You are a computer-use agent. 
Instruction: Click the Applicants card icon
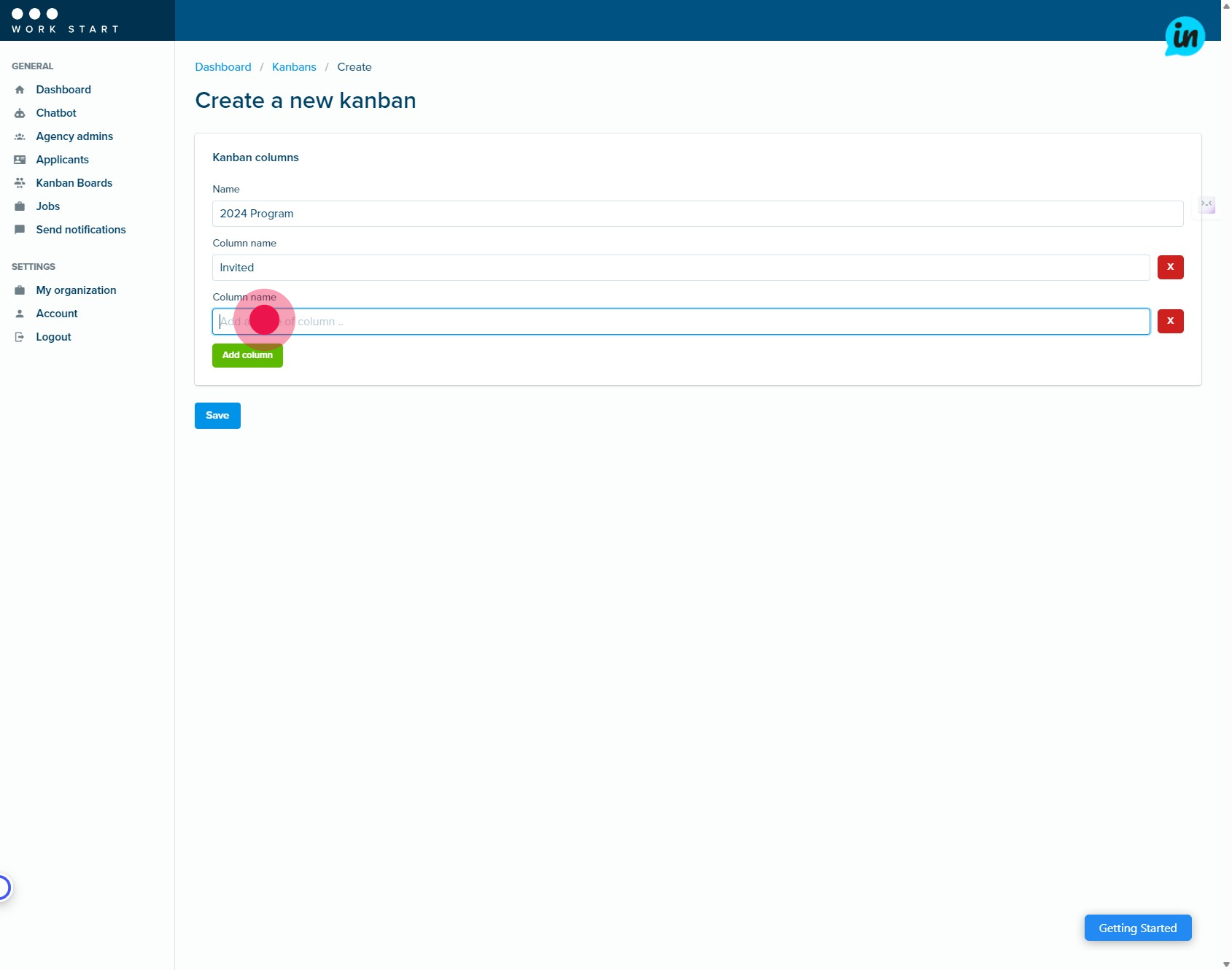tap(20, 160)
